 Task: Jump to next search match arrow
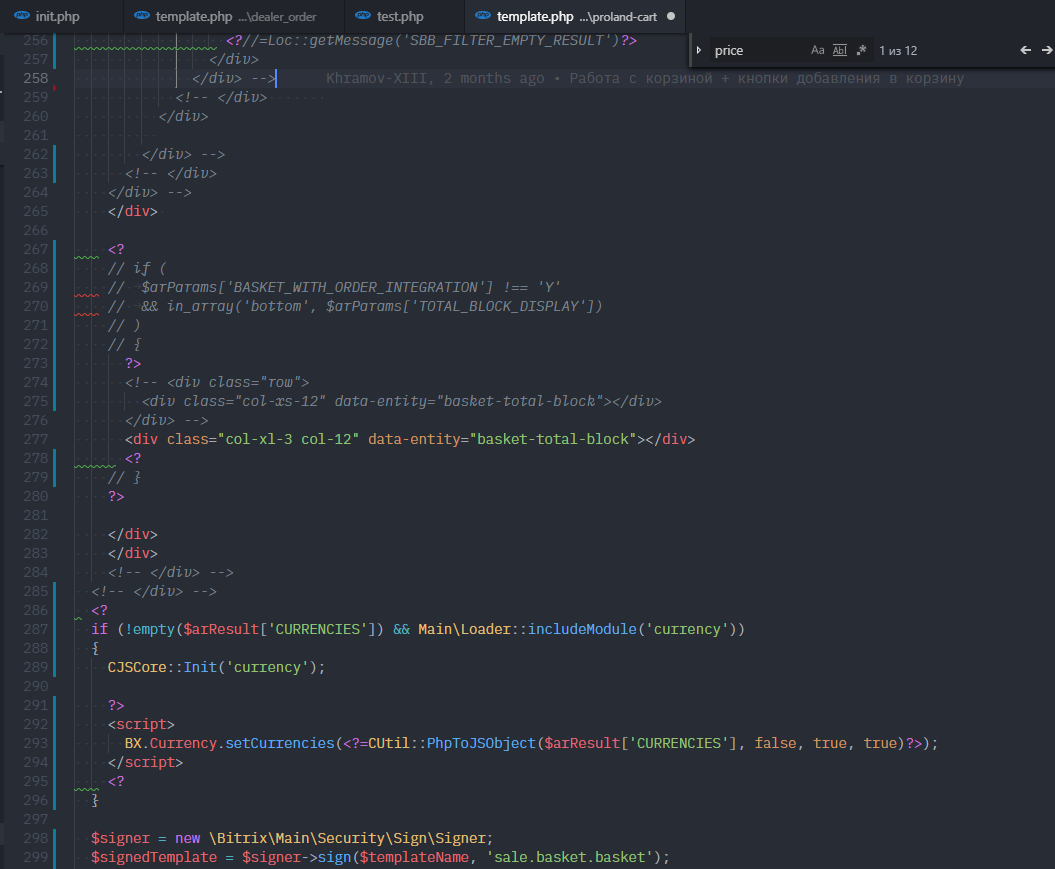[x=1046, y=50]
